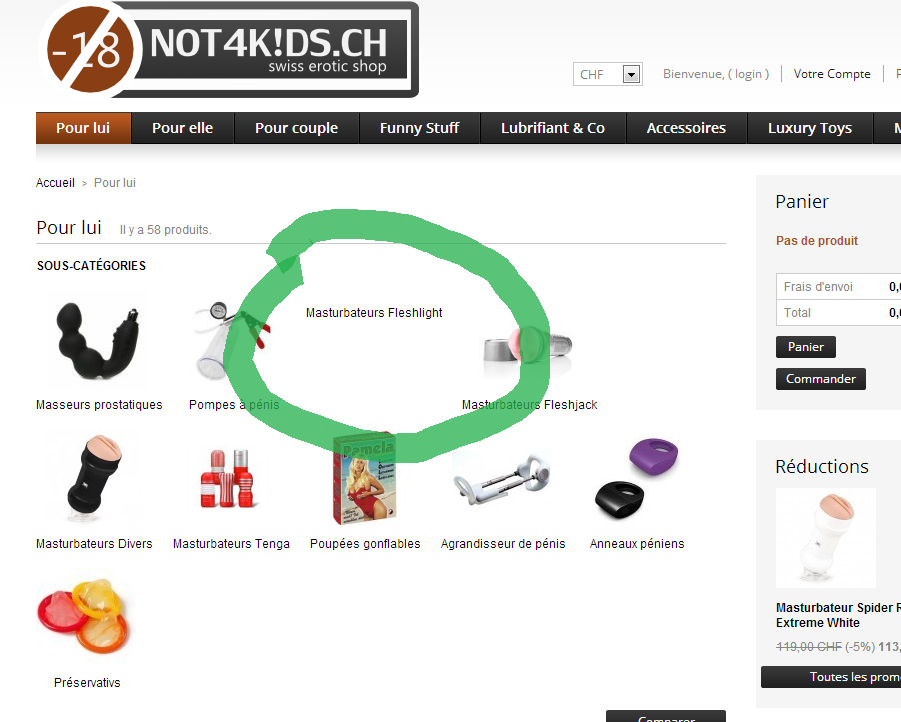Click the Commander button
This screenshot has height=722, width=901.
click(821, 379)
